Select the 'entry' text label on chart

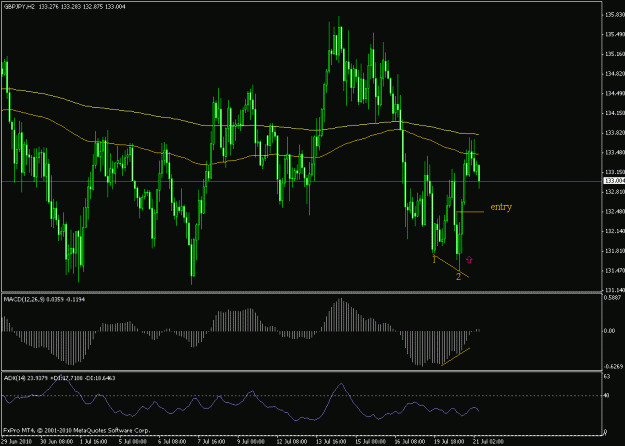[501, 207]
